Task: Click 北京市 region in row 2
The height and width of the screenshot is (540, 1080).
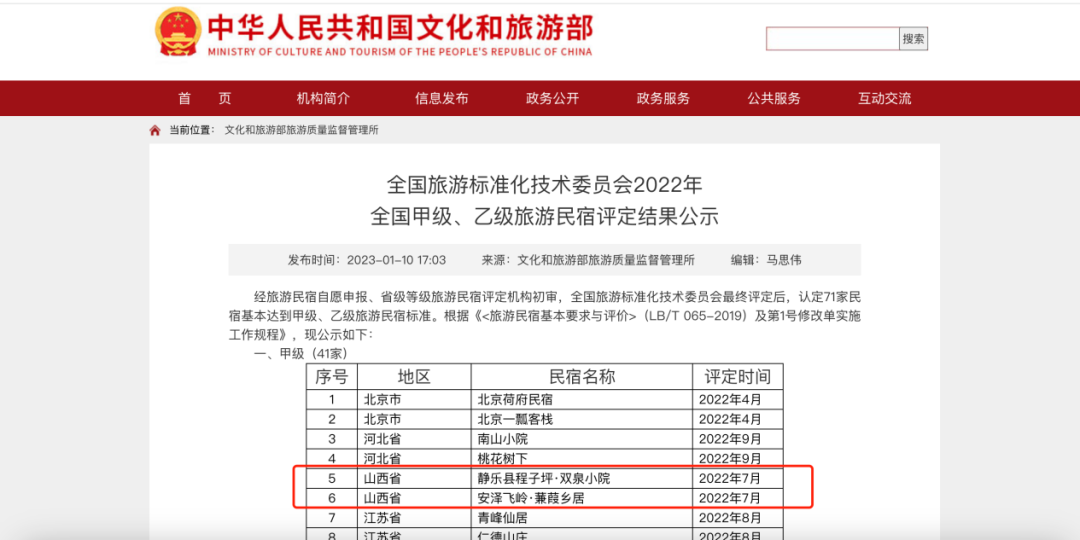Action: tap(382, 419)
